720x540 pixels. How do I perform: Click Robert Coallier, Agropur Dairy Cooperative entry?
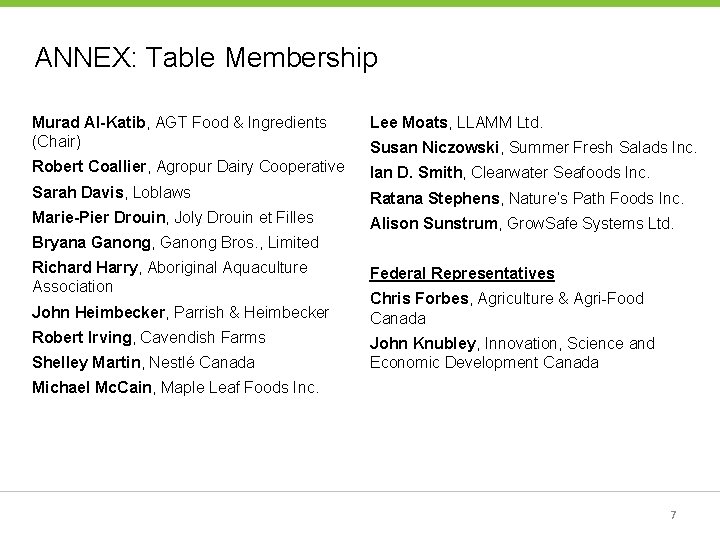click(x=188, y=167)
